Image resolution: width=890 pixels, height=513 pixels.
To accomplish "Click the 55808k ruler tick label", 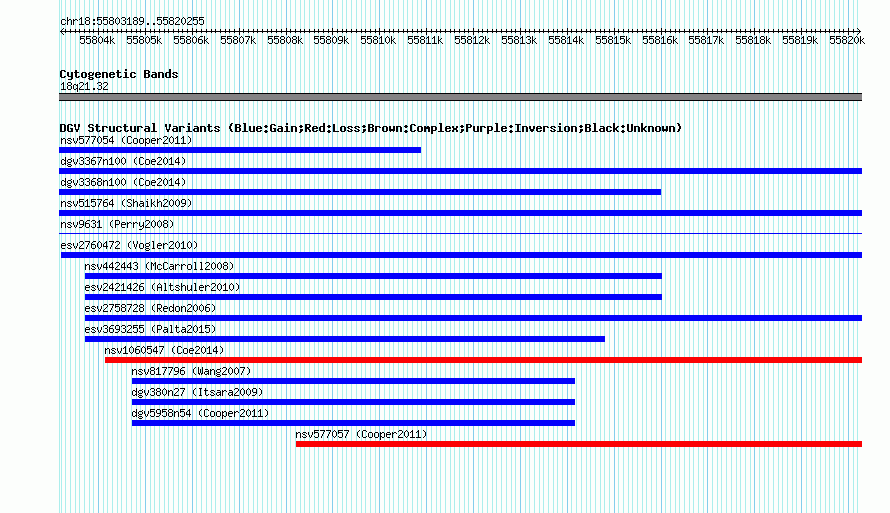I will point(285,40).
